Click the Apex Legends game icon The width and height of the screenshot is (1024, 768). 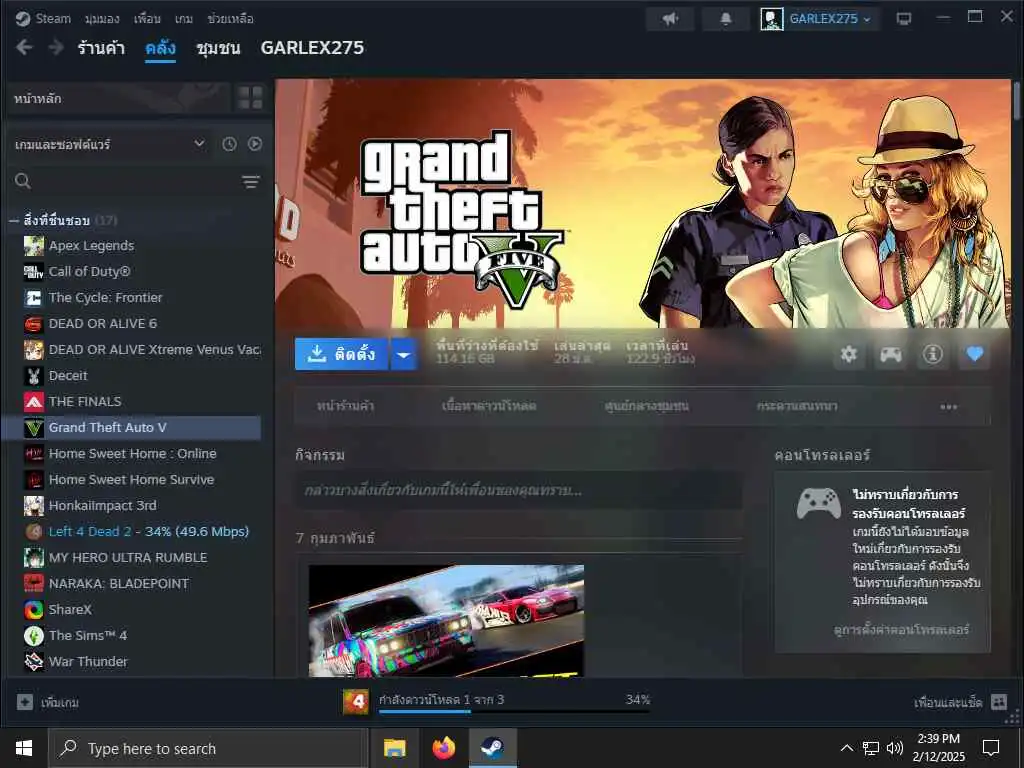point(34,246)
